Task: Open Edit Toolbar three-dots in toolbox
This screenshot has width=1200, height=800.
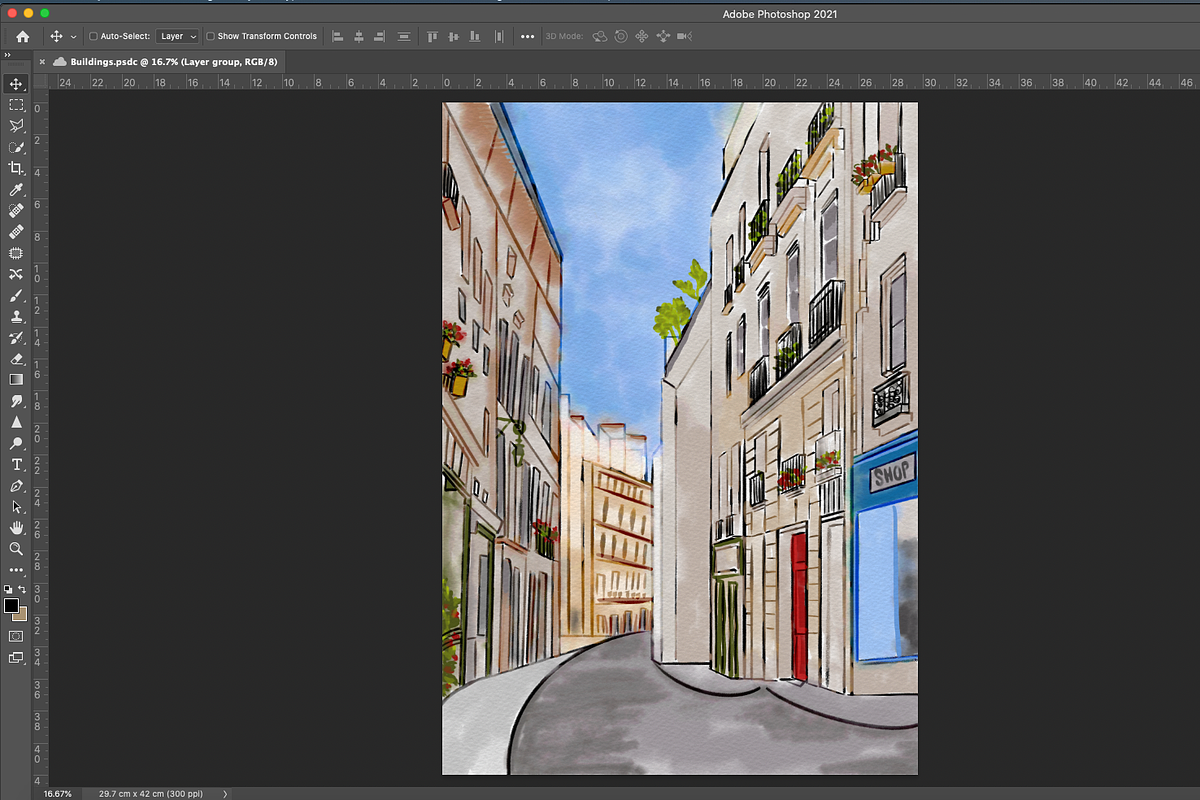Action: [16, 570]
